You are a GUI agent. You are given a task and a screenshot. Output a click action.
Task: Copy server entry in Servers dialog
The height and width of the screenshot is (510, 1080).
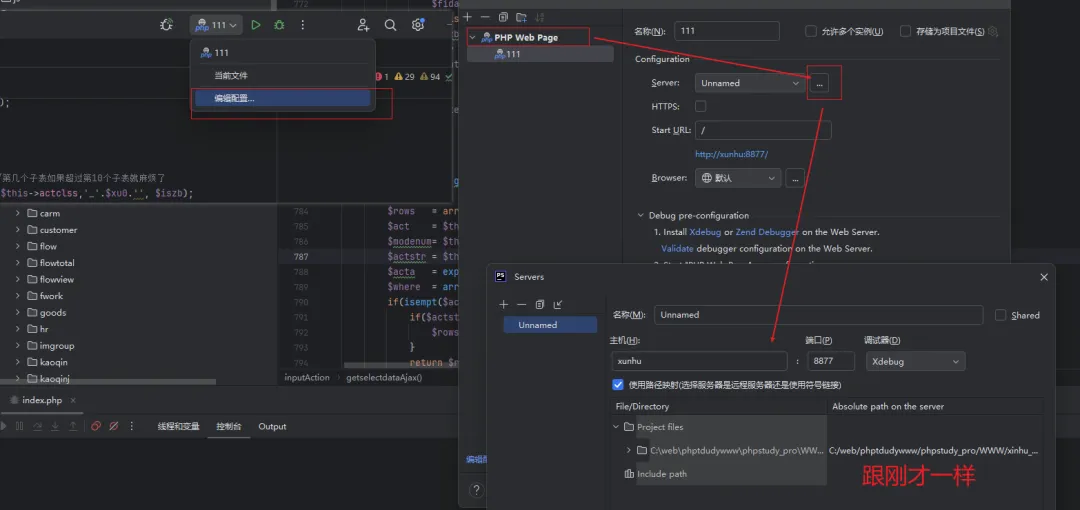tap(539, 304)
